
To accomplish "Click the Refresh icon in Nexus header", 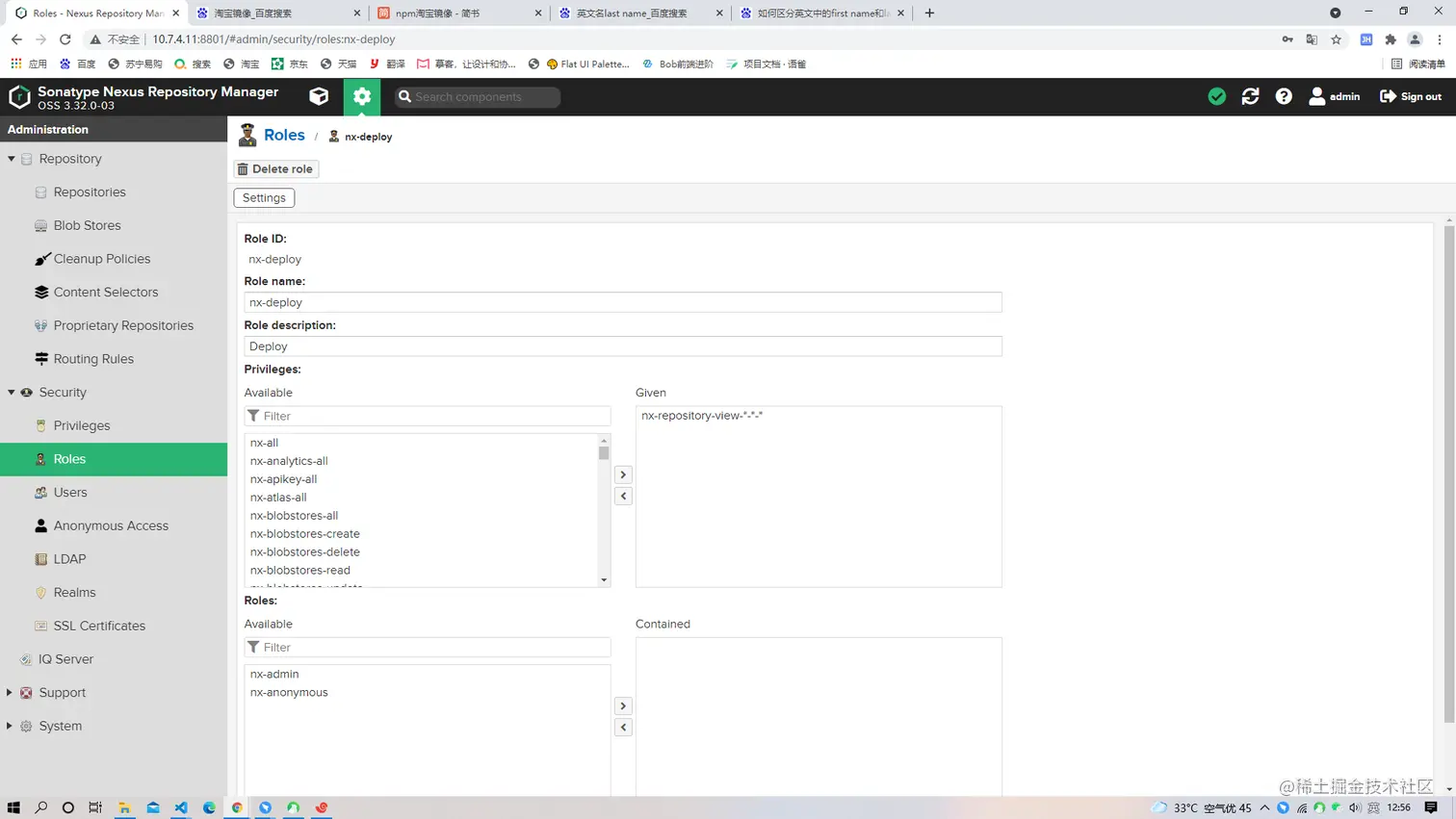I will coord(1250,96).
